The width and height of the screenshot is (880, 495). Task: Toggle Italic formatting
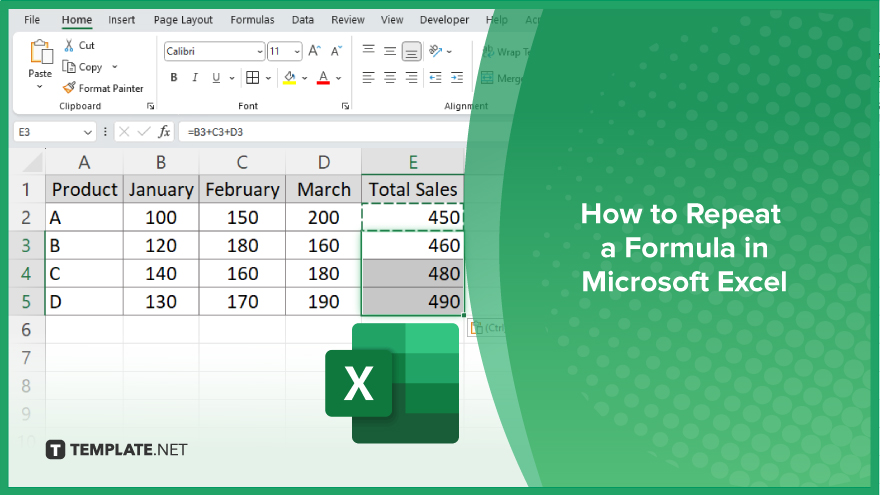[195, 77]
